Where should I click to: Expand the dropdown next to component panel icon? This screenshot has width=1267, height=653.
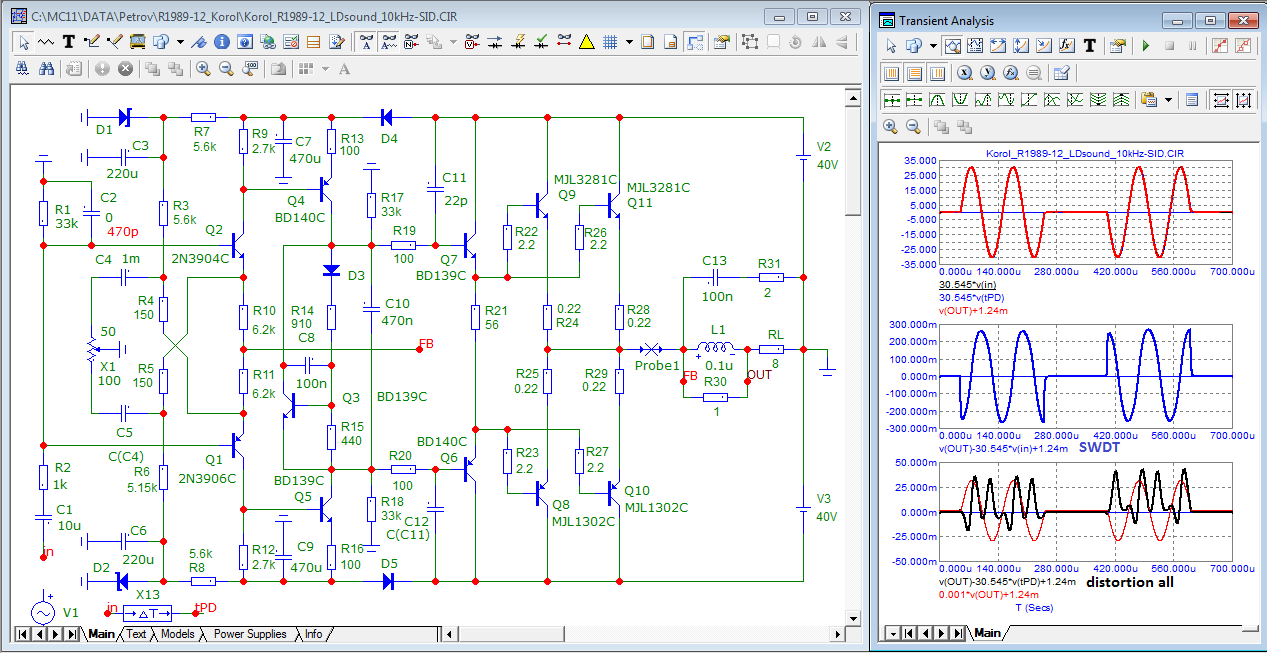point(180,42)
